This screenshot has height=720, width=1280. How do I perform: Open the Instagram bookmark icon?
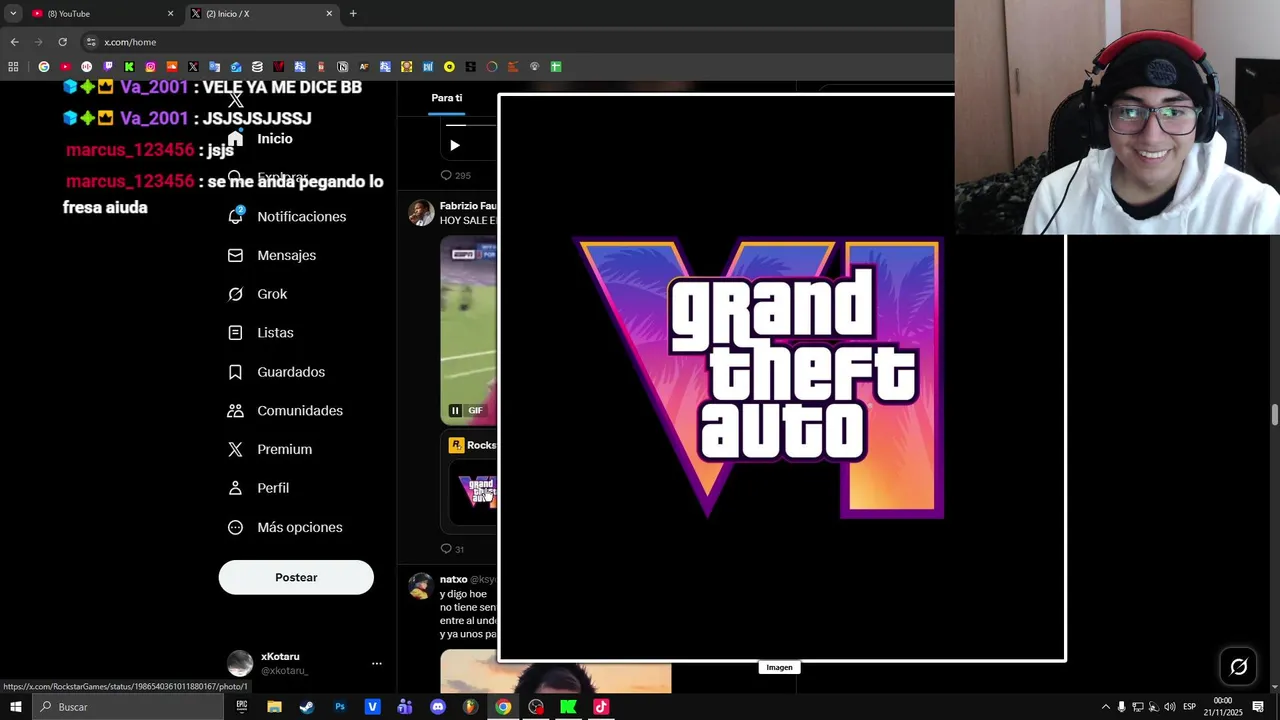point(151,67)
